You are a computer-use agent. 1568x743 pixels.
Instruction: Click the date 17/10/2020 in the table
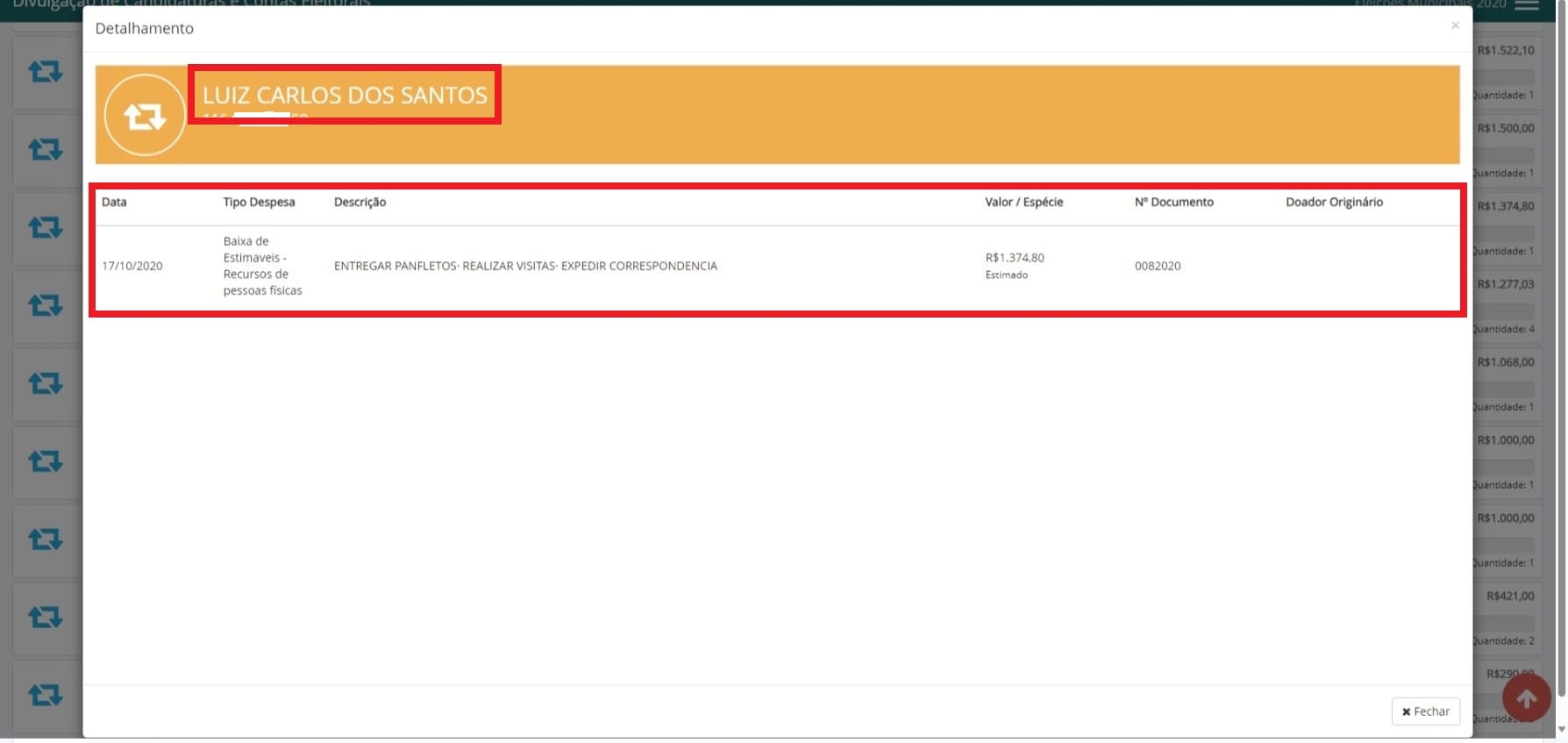[132, 266]
